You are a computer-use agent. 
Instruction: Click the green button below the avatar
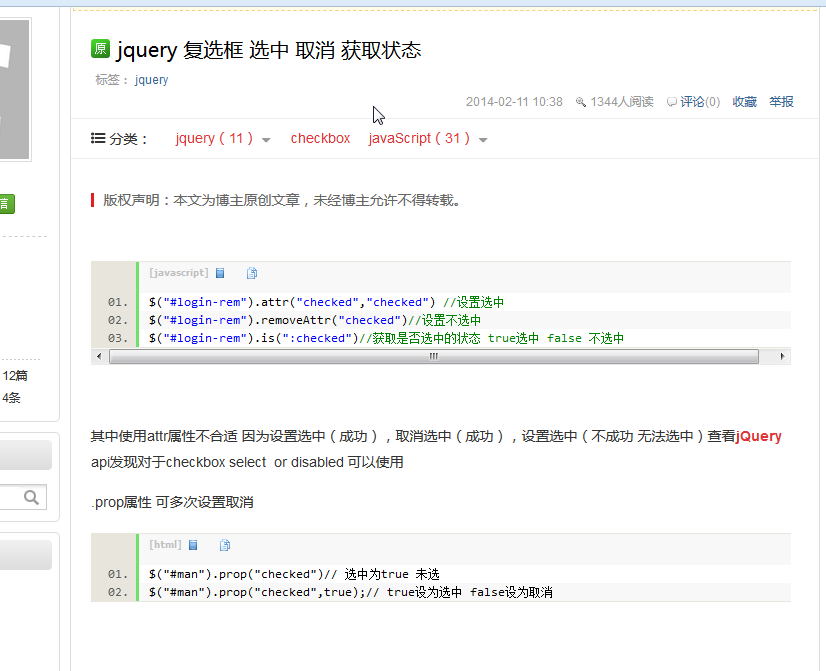pyautogui.click(x=7, y=204)
